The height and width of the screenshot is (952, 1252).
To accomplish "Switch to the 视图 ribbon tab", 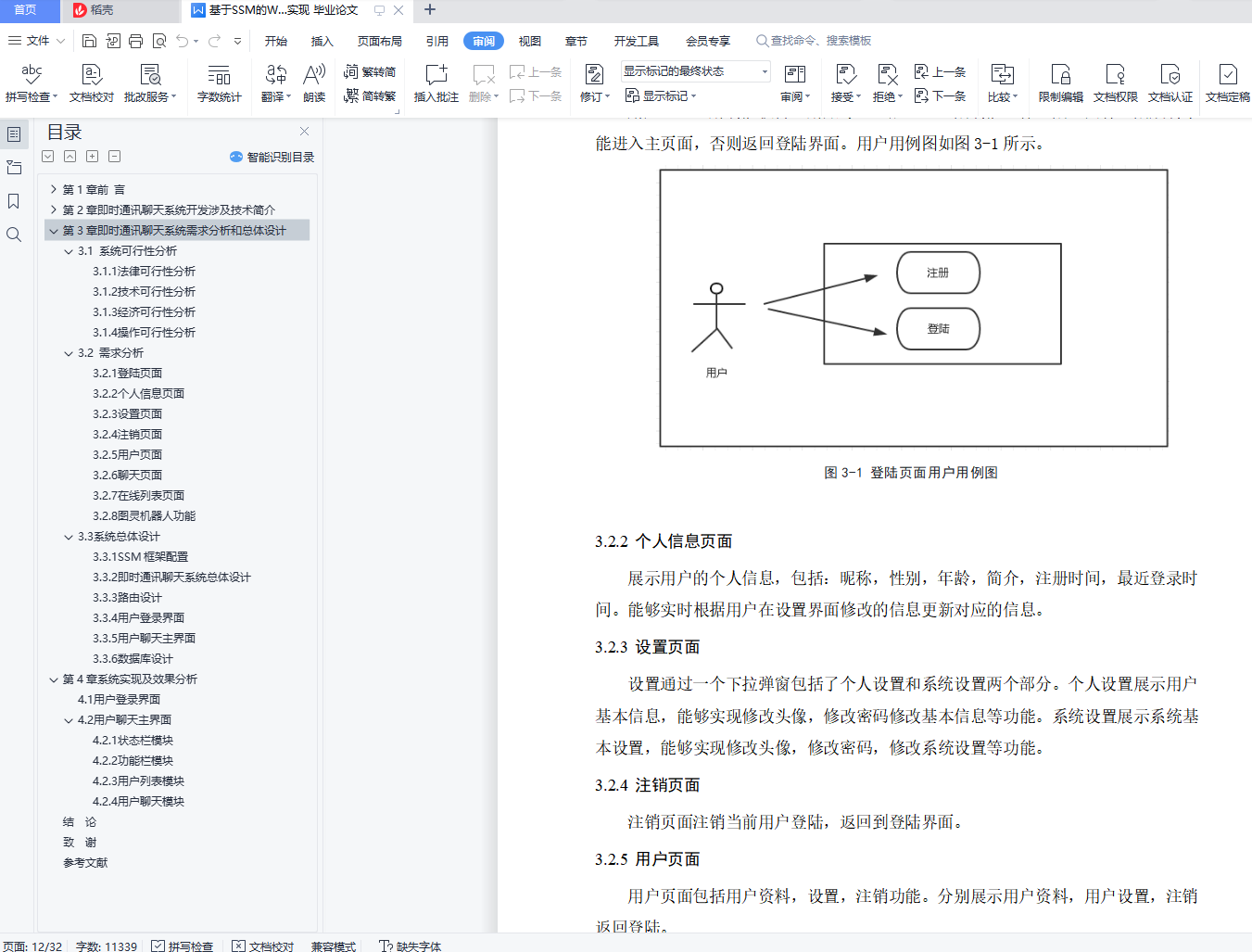I will pyautogui.click(x=530, y=41).
